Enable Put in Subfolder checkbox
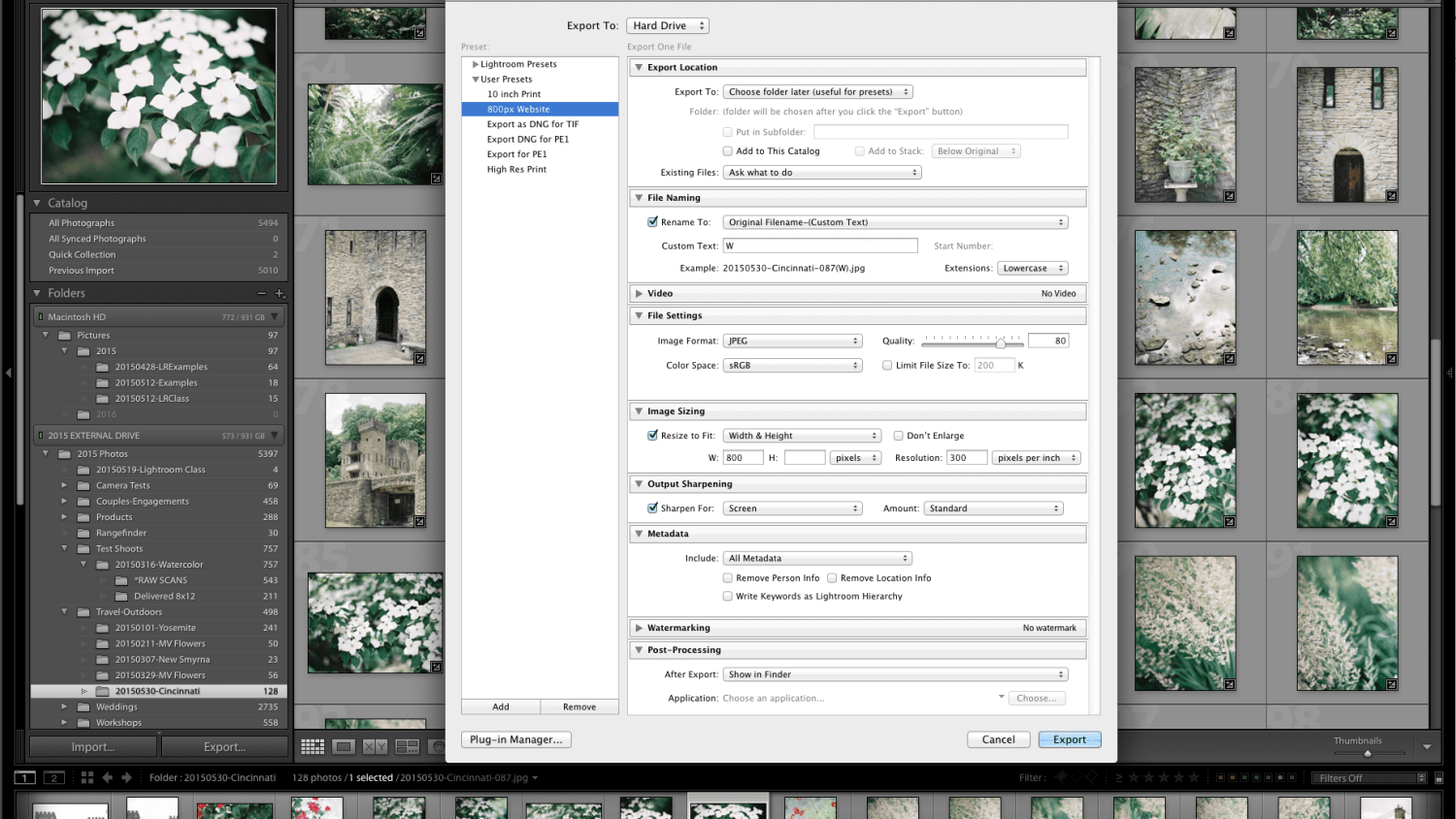The width and height of the screenshot is (1456, 819). [x=727, y=132]
